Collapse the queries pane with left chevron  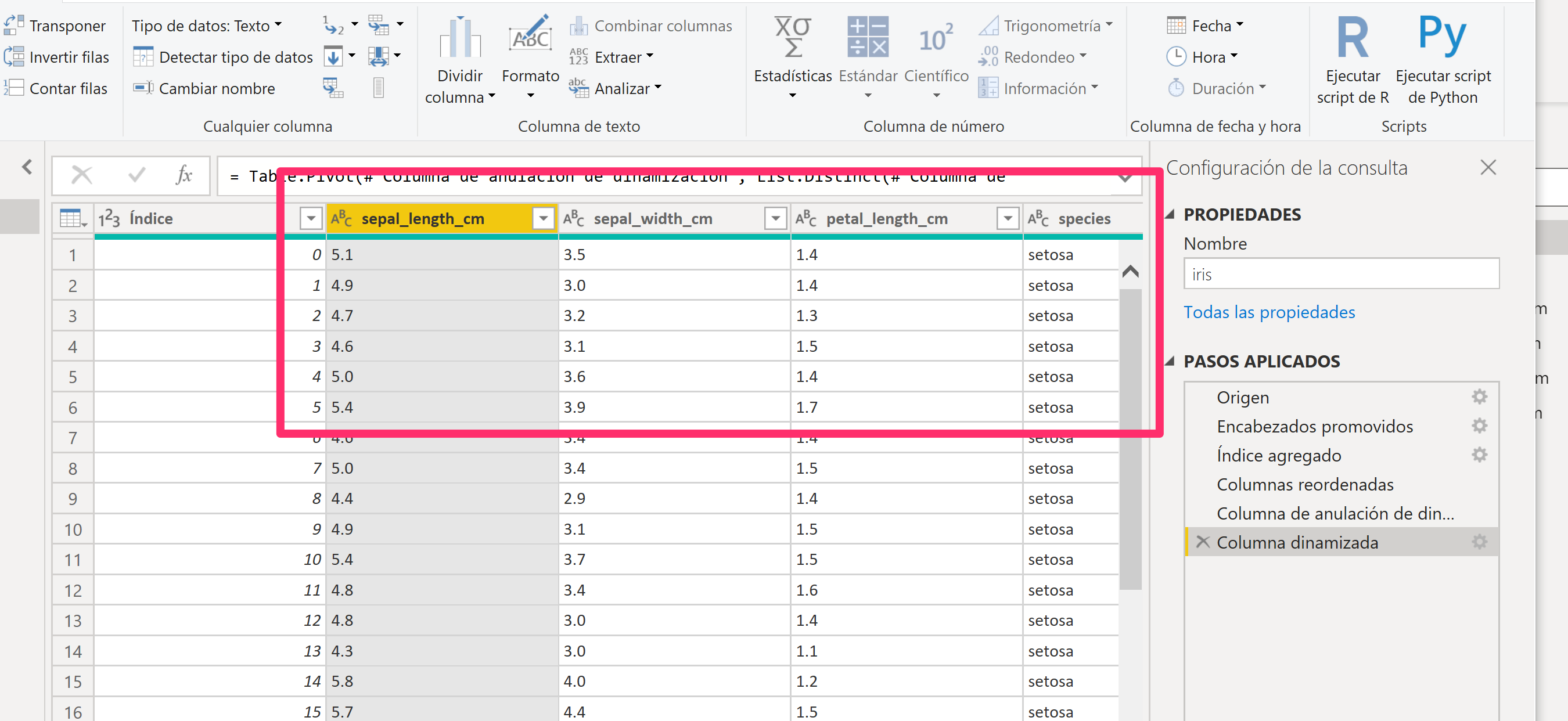[27, 167]
